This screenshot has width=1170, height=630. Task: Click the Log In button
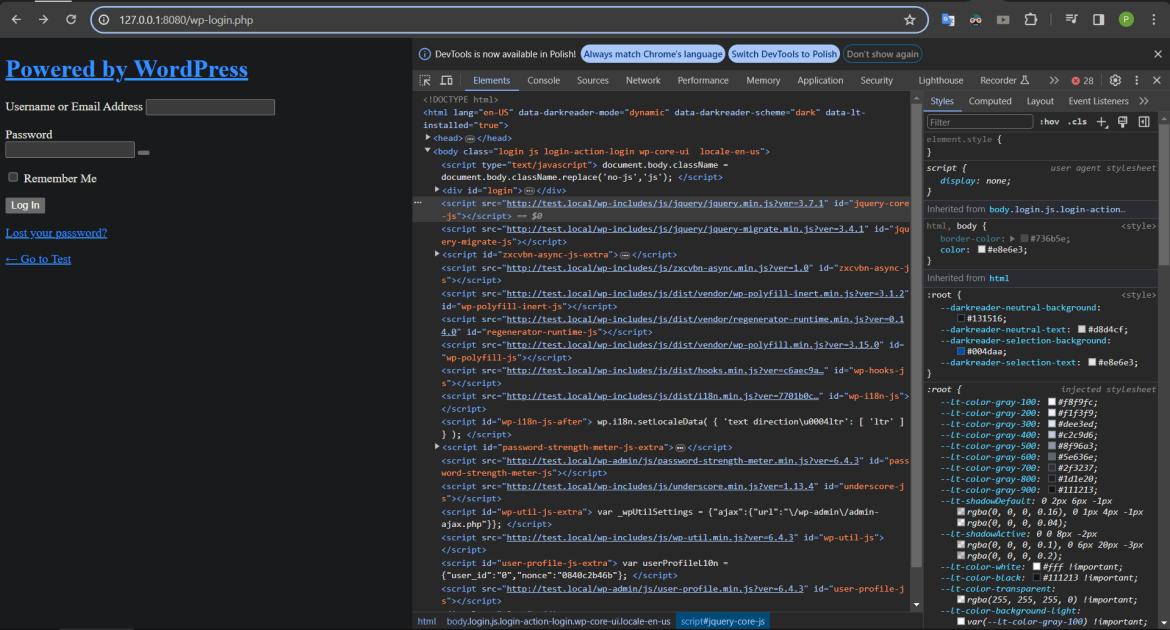click(25, 205)
